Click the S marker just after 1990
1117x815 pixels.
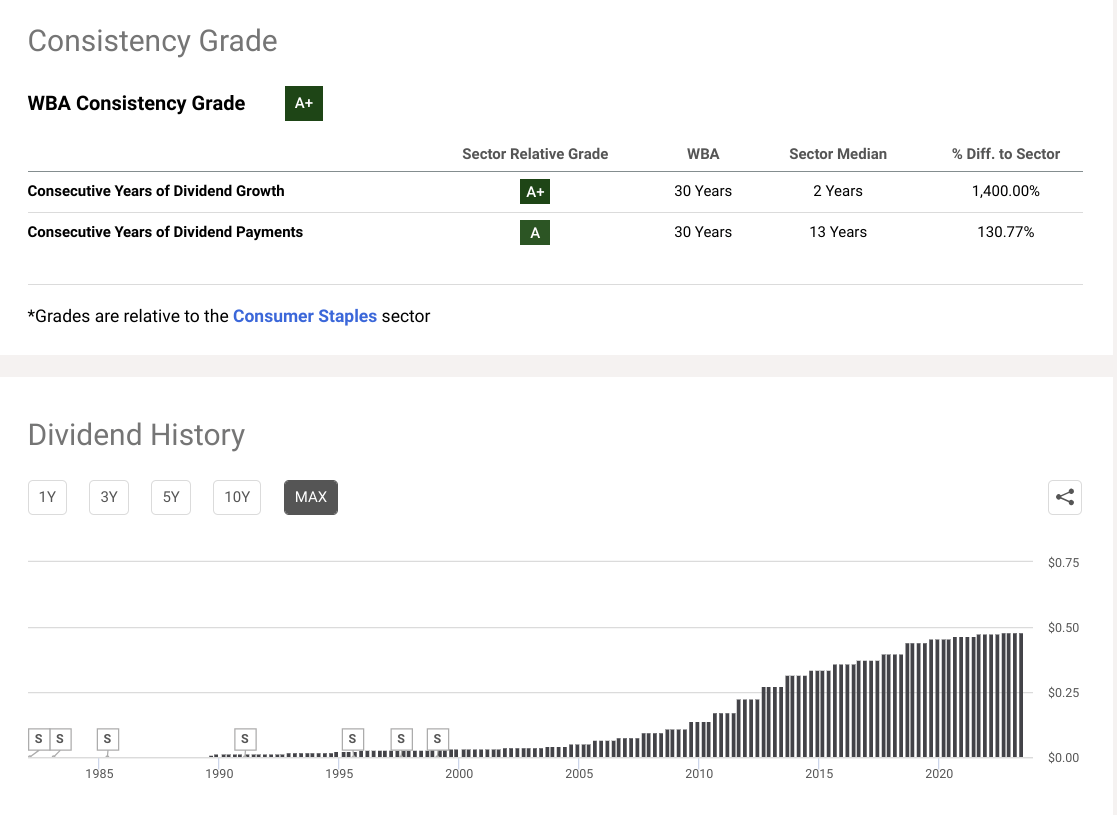point(245,739)
